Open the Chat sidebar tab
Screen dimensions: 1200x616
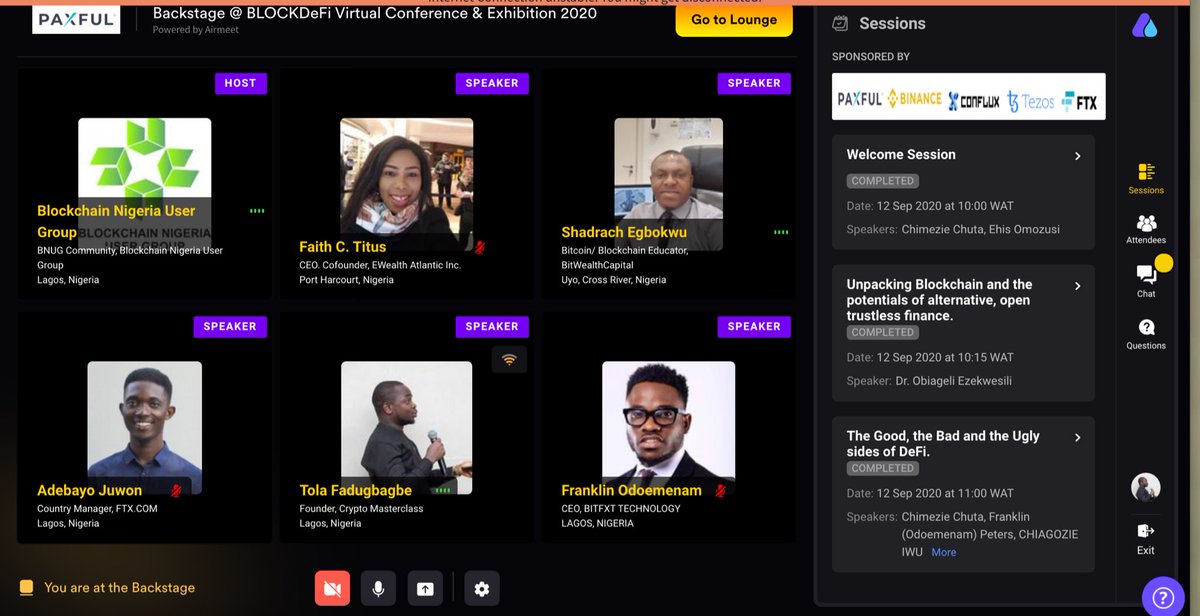coord(1146,281)
